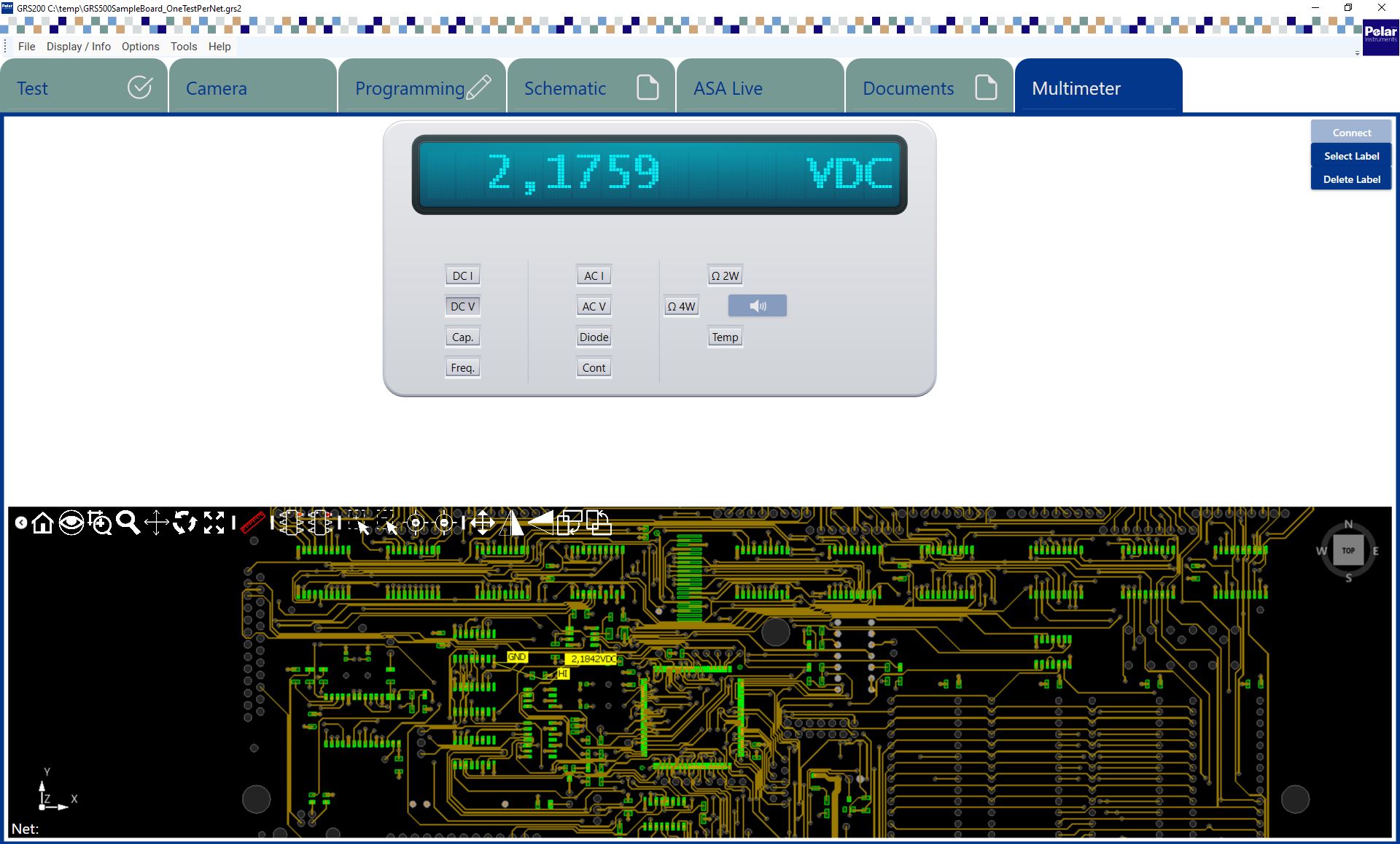Collapse the PCB toolbar with left arrow
Viewport: 1400px width, 844px height.
[21, 523]
